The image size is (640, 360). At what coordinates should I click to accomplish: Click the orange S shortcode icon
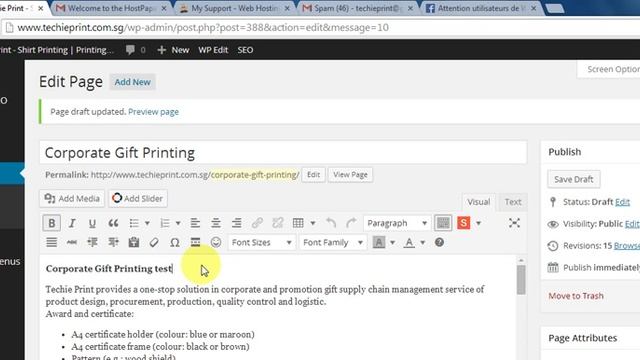point(463,223)
